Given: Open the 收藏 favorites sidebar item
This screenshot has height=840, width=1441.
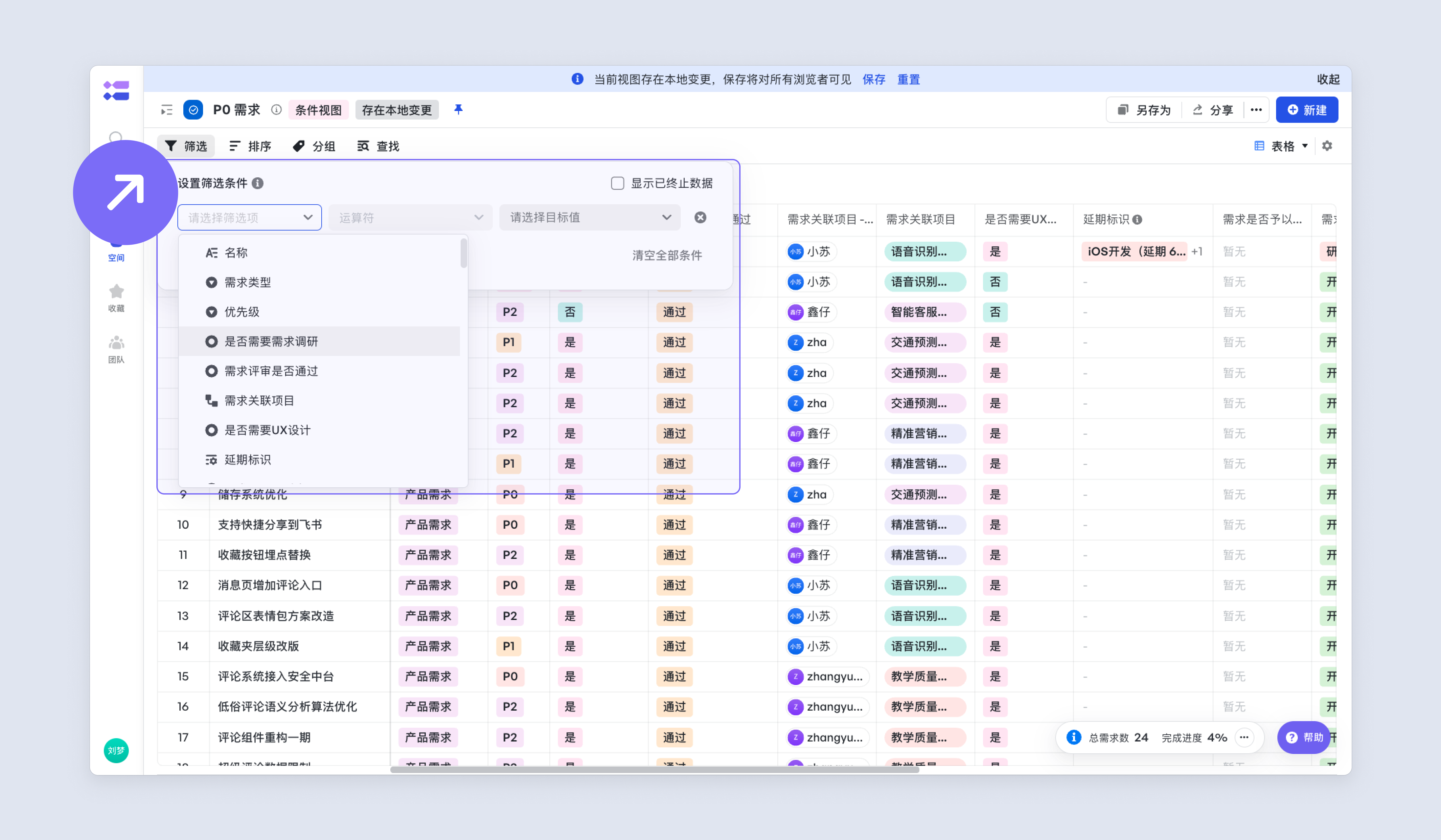Looking at the screenshot, I should (x=116, y=298).
